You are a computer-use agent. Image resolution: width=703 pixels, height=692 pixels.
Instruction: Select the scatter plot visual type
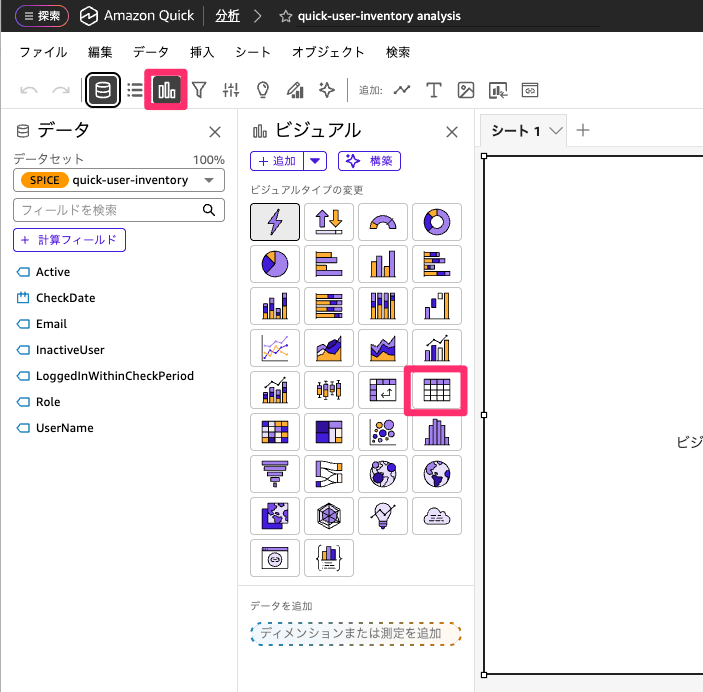point(383,432)
